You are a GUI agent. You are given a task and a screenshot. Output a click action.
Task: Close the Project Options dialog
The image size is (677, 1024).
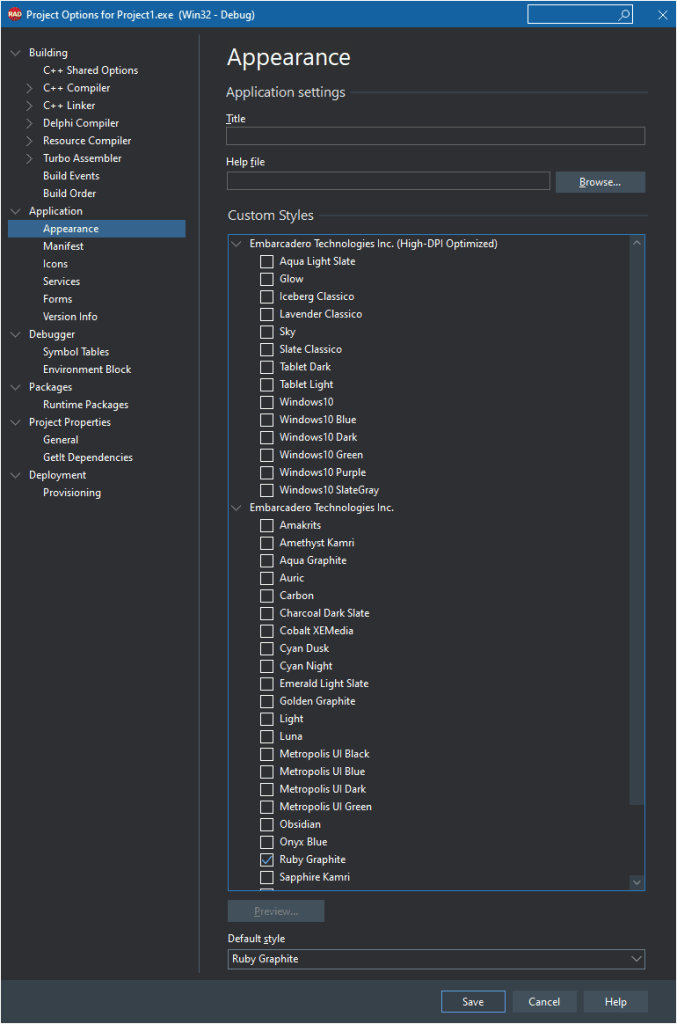[663, 14]
